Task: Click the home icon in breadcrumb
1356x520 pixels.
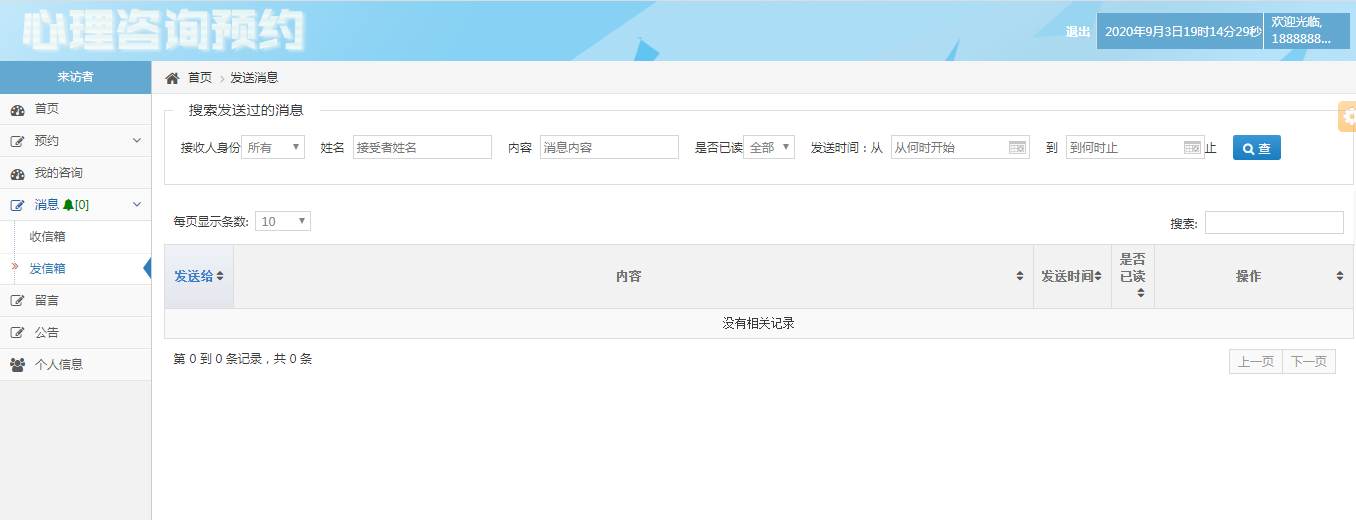Action: point(172,78)
